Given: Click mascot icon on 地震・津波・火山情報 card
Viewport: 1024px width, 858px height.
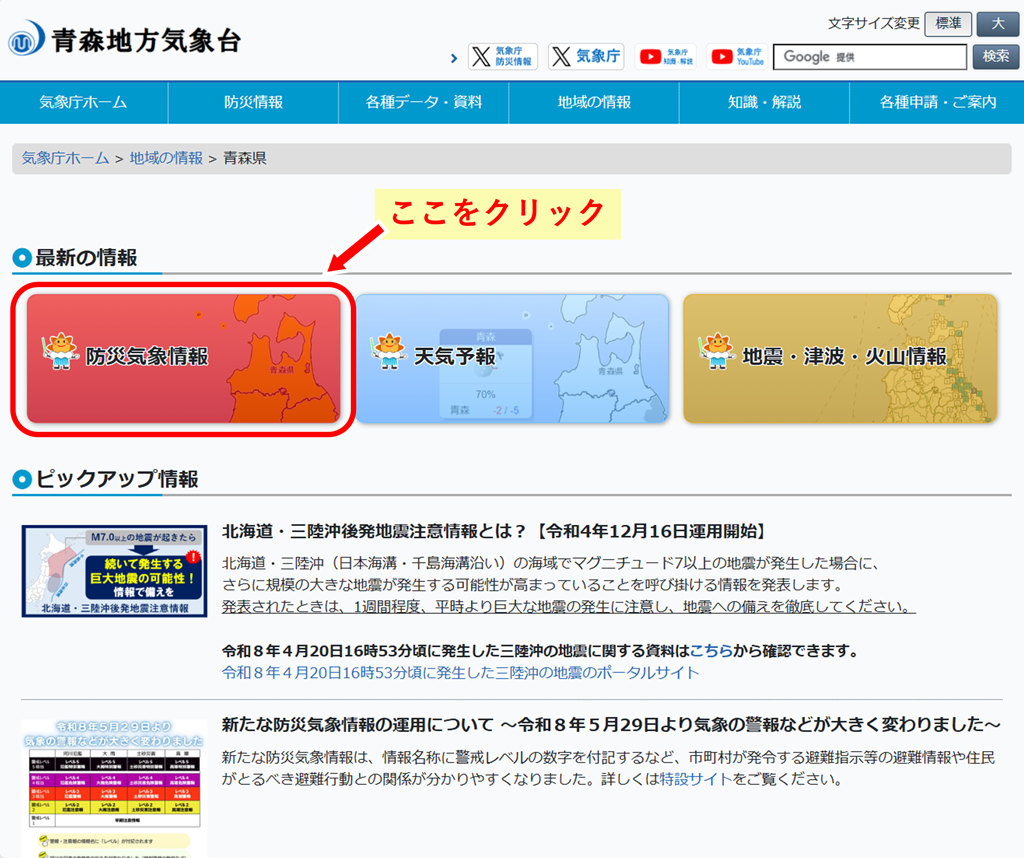Looking at the screenshot, I should pos(717,351).
